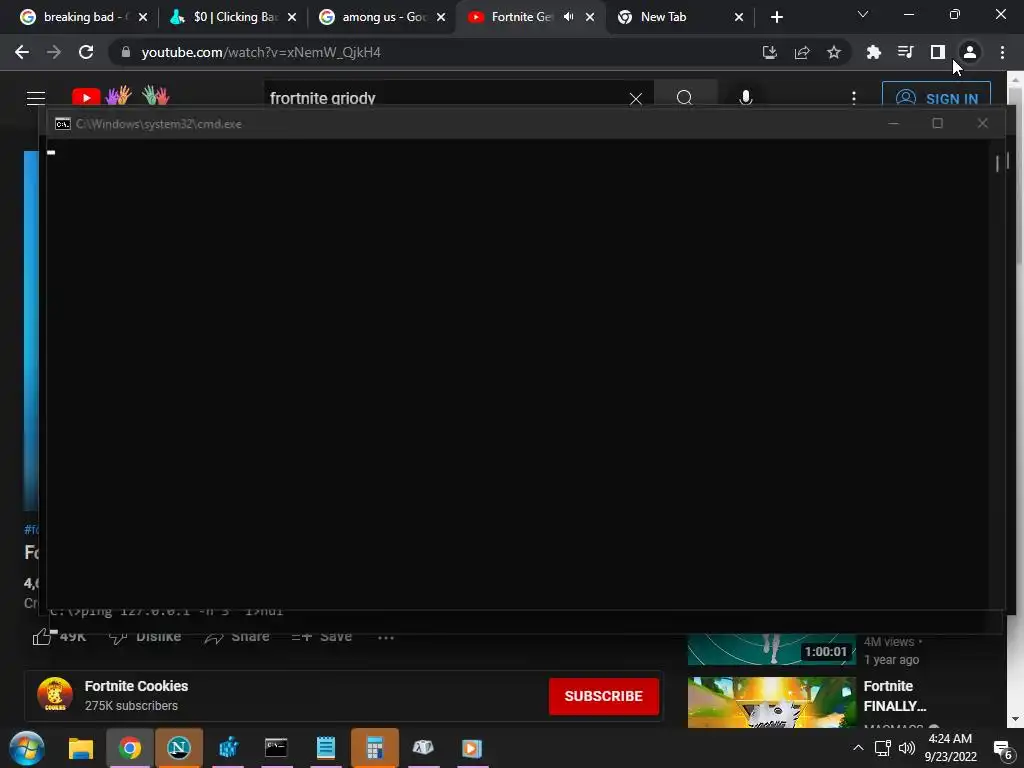Go back to the previous page
The width and height of the screenshot is (1024, 768).
(22, 52)
